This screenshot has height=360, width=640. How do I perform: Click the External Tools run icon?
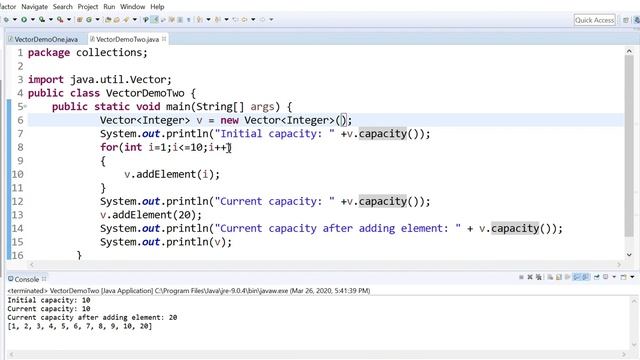click(x=60, y=19)
